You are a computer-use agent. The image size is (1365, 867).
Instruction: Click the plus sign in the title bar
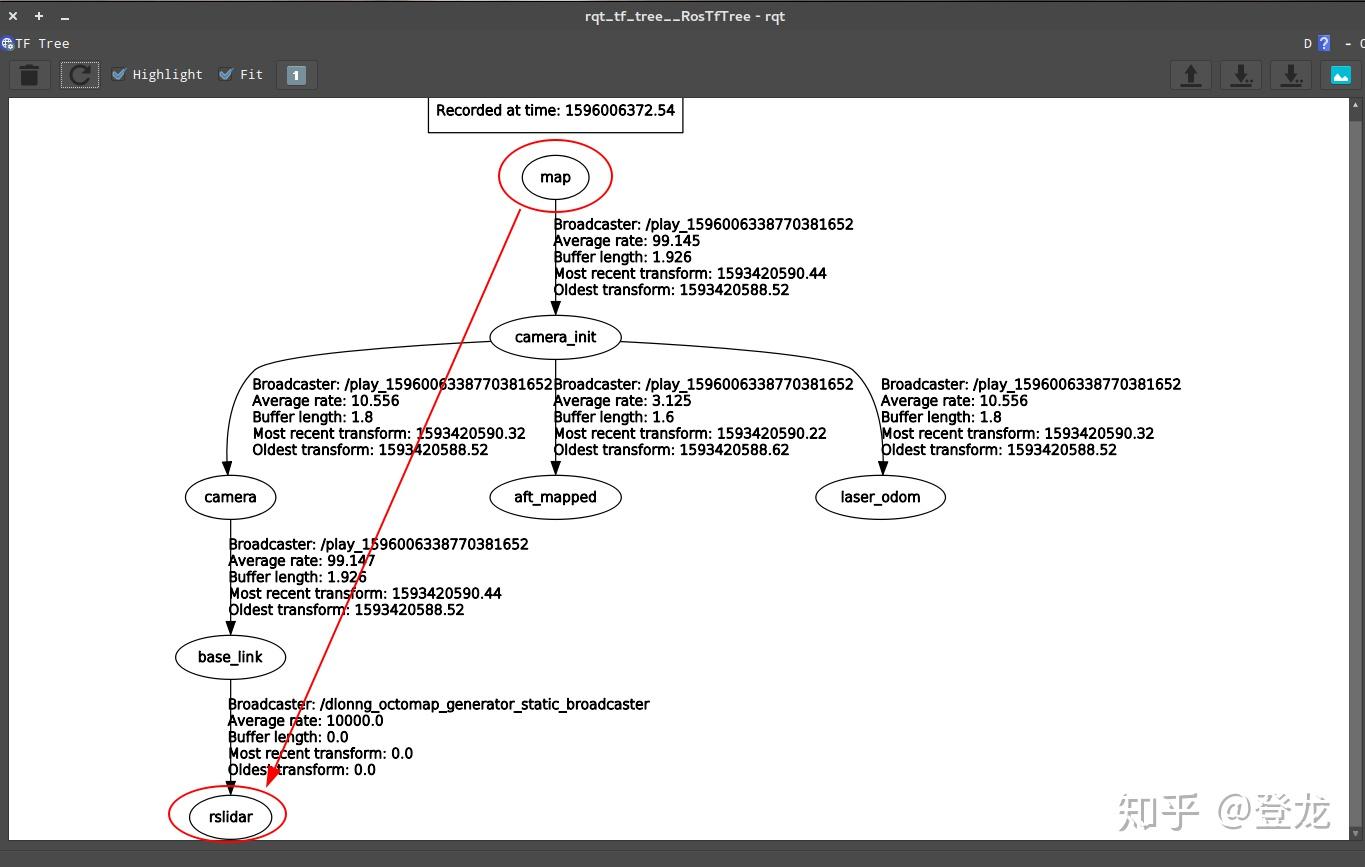pyautogui.click(x=38, y=15)
